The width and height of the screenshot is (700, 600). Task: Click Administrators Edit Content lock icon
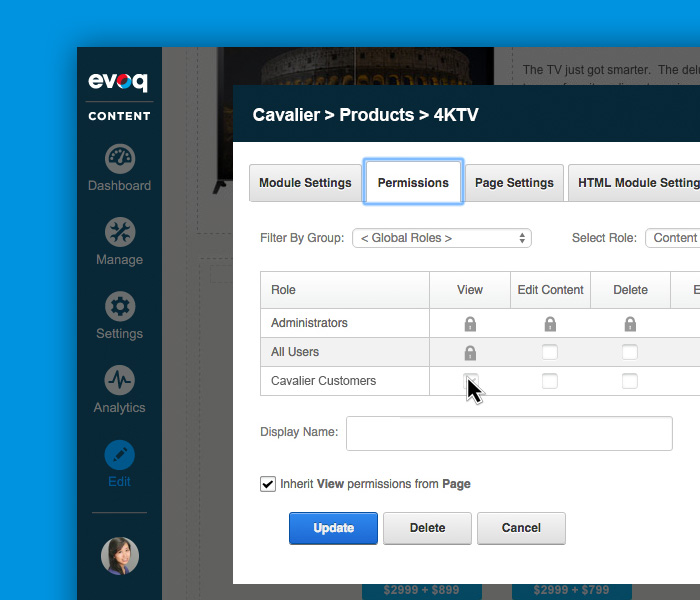click(550, 324)
